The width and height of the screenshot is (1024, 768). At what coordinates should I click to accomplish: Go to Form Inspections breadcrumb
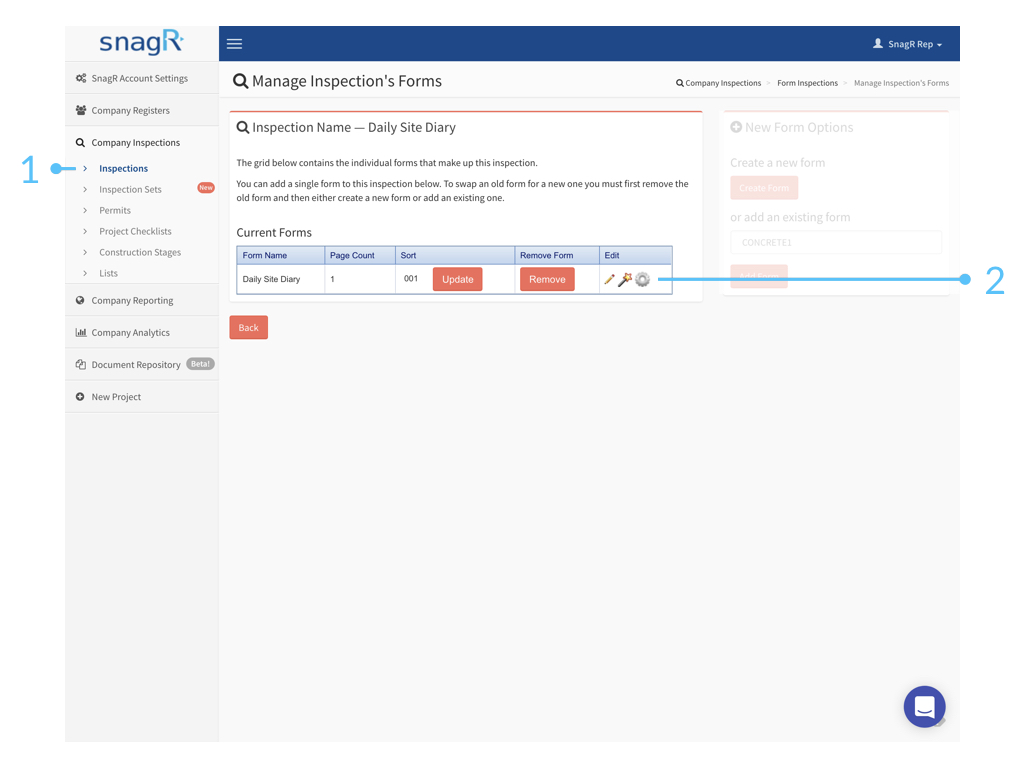click(807, 83)
